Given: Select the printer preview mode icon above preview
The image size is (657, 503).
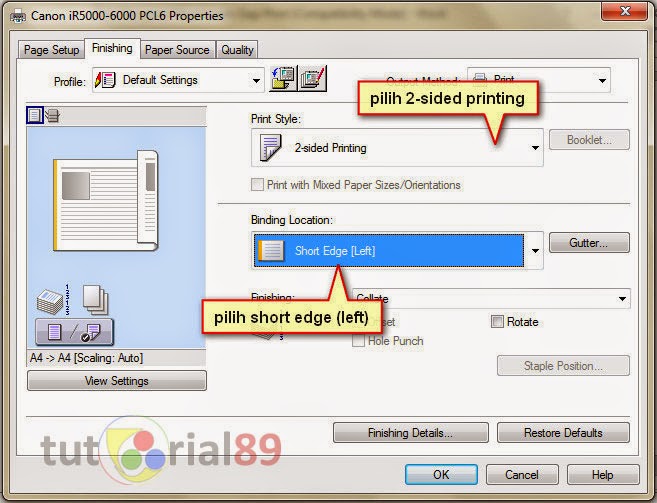Looking at the screenshot, I should click(x=52, y=115).
